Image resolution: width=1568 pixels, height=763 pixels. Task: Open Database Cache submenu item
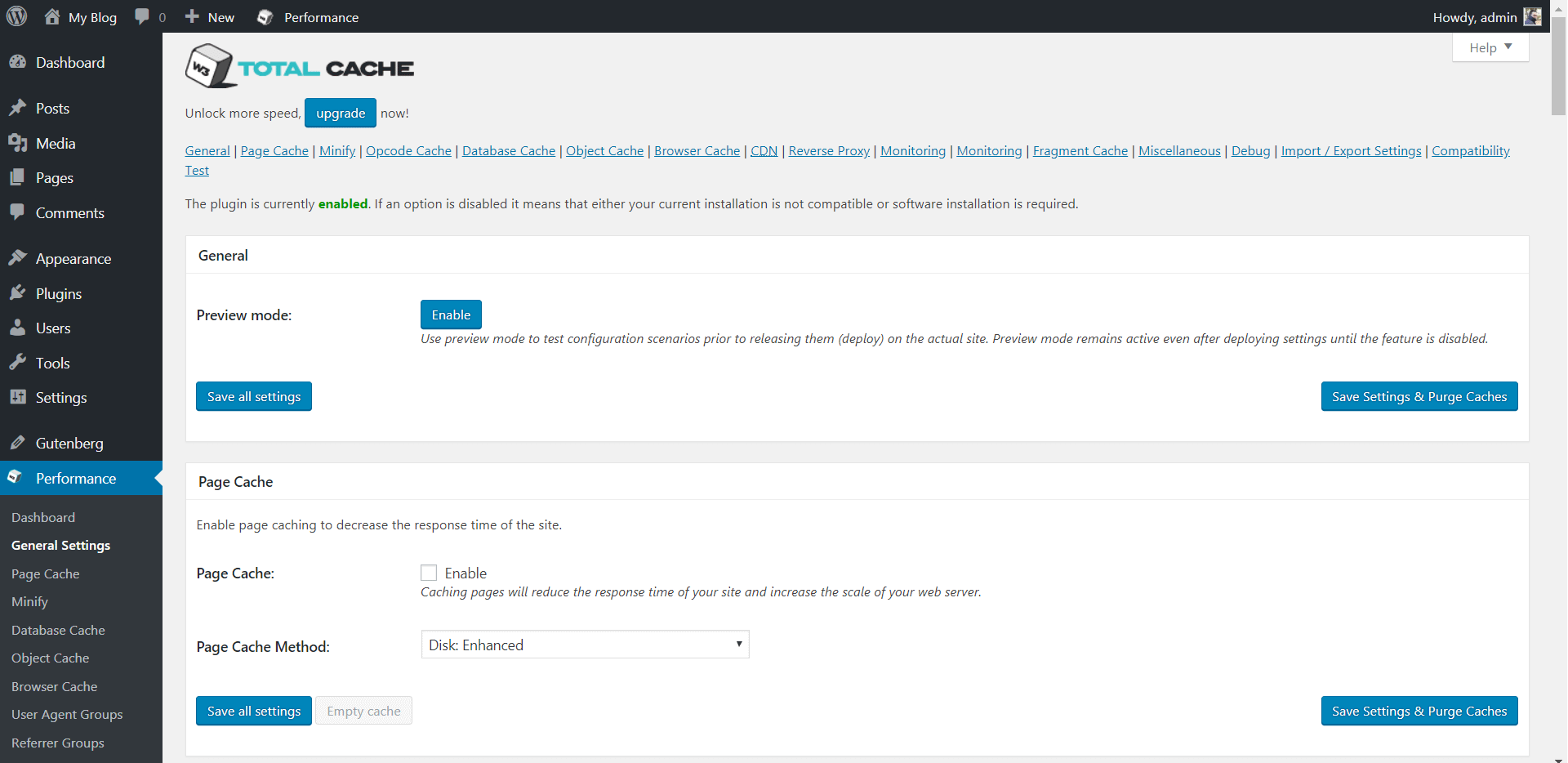coord(58,630)
